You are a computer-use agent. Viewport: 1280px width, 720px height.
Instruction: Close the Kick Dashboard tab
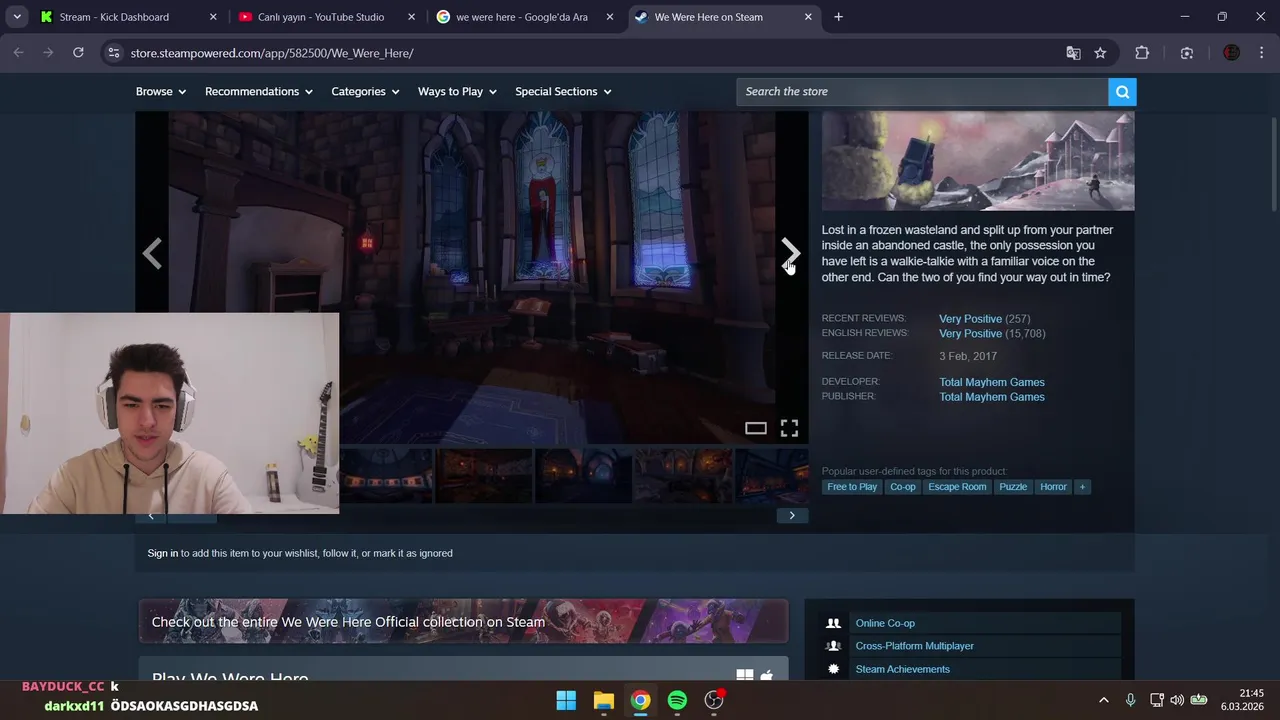[213, 17]
